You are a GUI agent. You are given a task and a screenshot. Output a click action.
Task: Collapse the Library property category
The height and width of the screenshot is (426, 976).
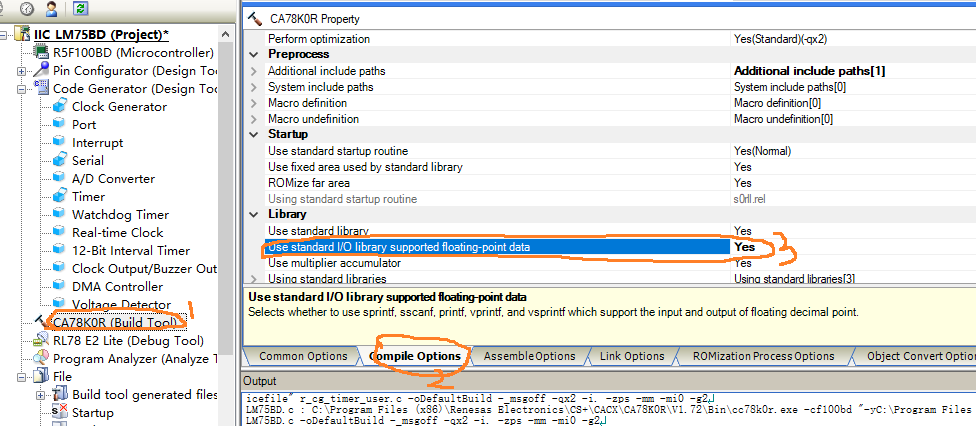pyautogui.click(x=253, y=214)
